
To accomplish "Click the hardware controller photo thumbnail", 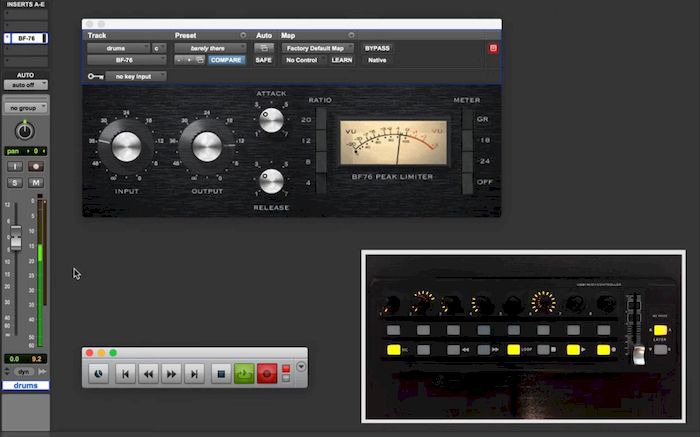I will click(523, 336).
